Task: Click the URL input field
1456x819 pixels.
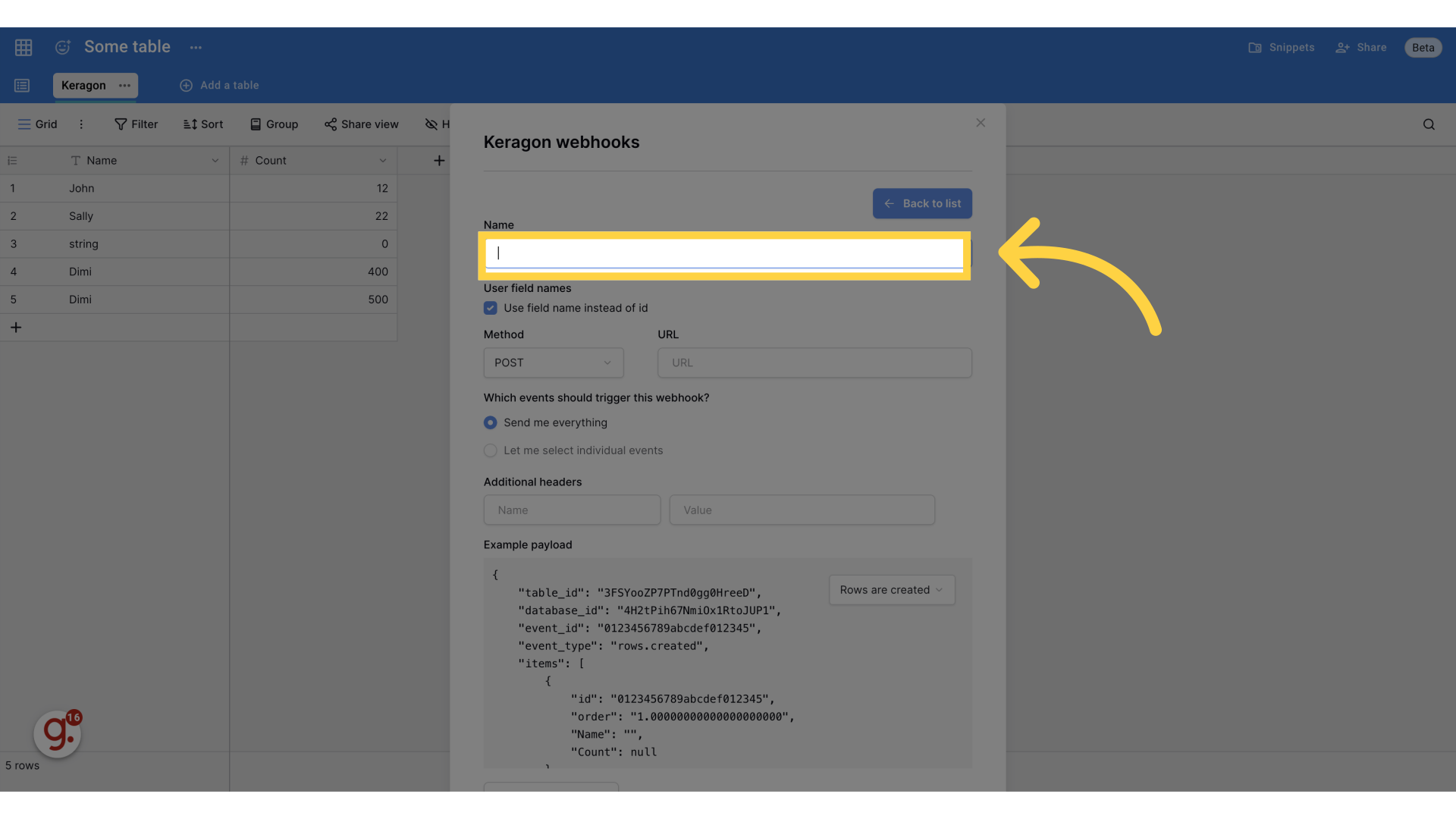Action: tap(814, 362)
